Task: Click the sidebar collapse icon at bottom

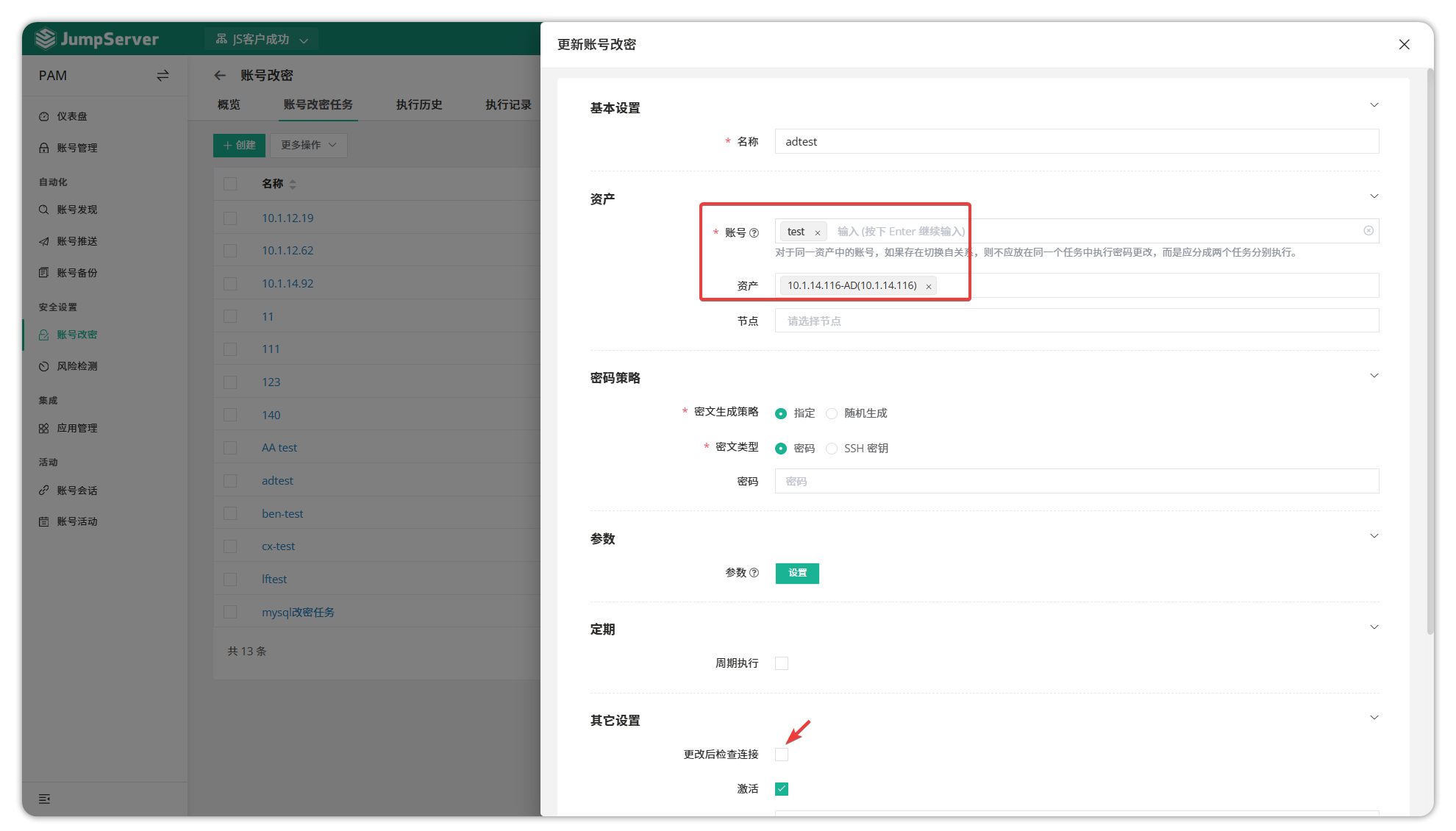Action: (x=45, y=799)
